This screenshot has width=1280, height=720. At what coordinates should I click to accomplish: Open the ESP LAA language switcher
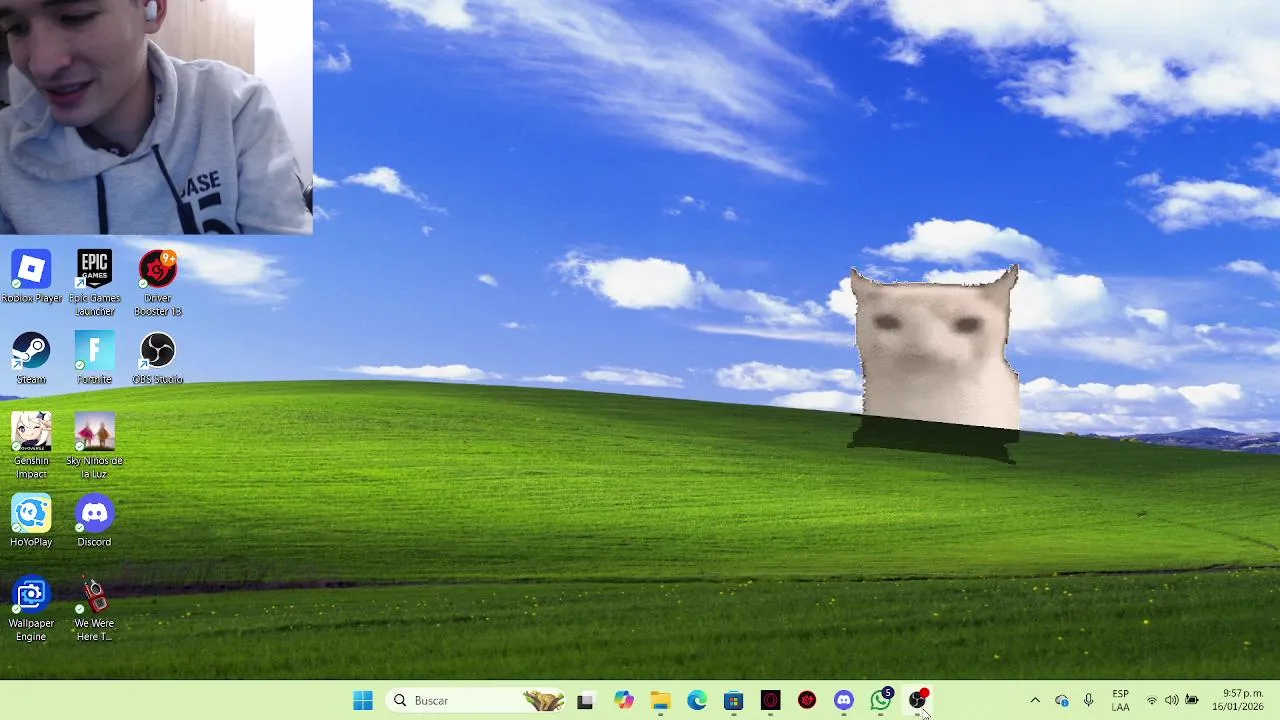[1120, 700]
